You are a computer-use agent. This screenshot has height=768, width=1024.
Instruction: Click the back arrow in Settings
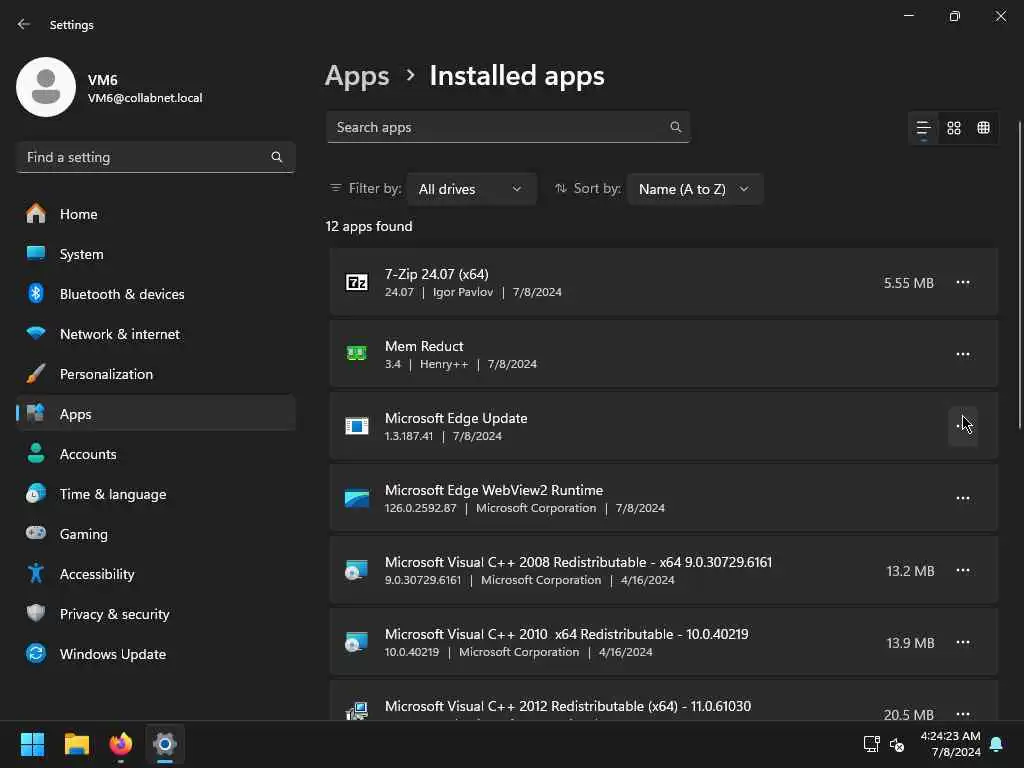click(x=24, y=24)
